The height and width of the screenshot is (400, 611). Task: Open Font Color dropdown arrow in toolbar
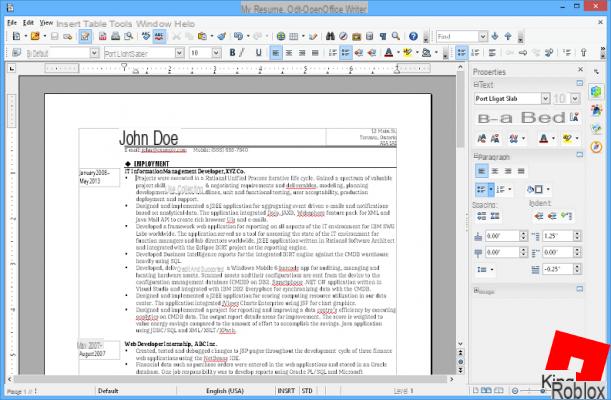[x=398, y=53]
